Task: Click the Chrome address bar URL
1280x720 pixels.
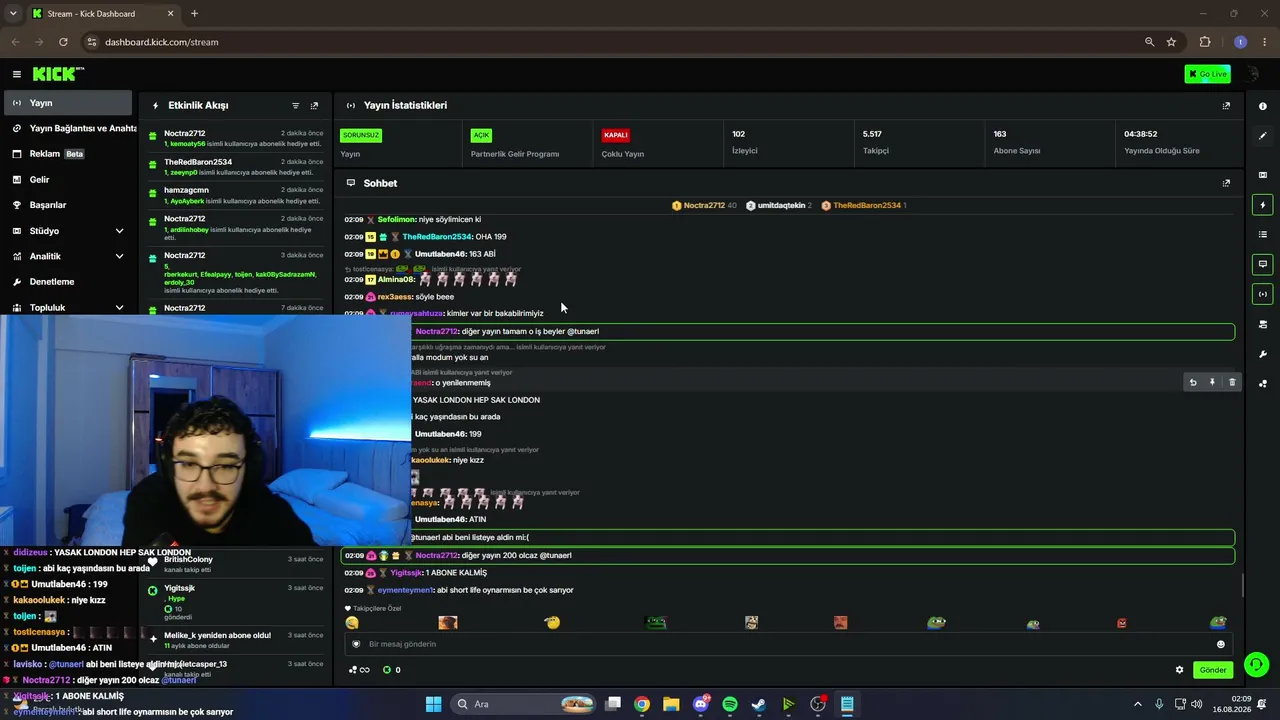Action: pyautogui.click(x=161, y=42)
